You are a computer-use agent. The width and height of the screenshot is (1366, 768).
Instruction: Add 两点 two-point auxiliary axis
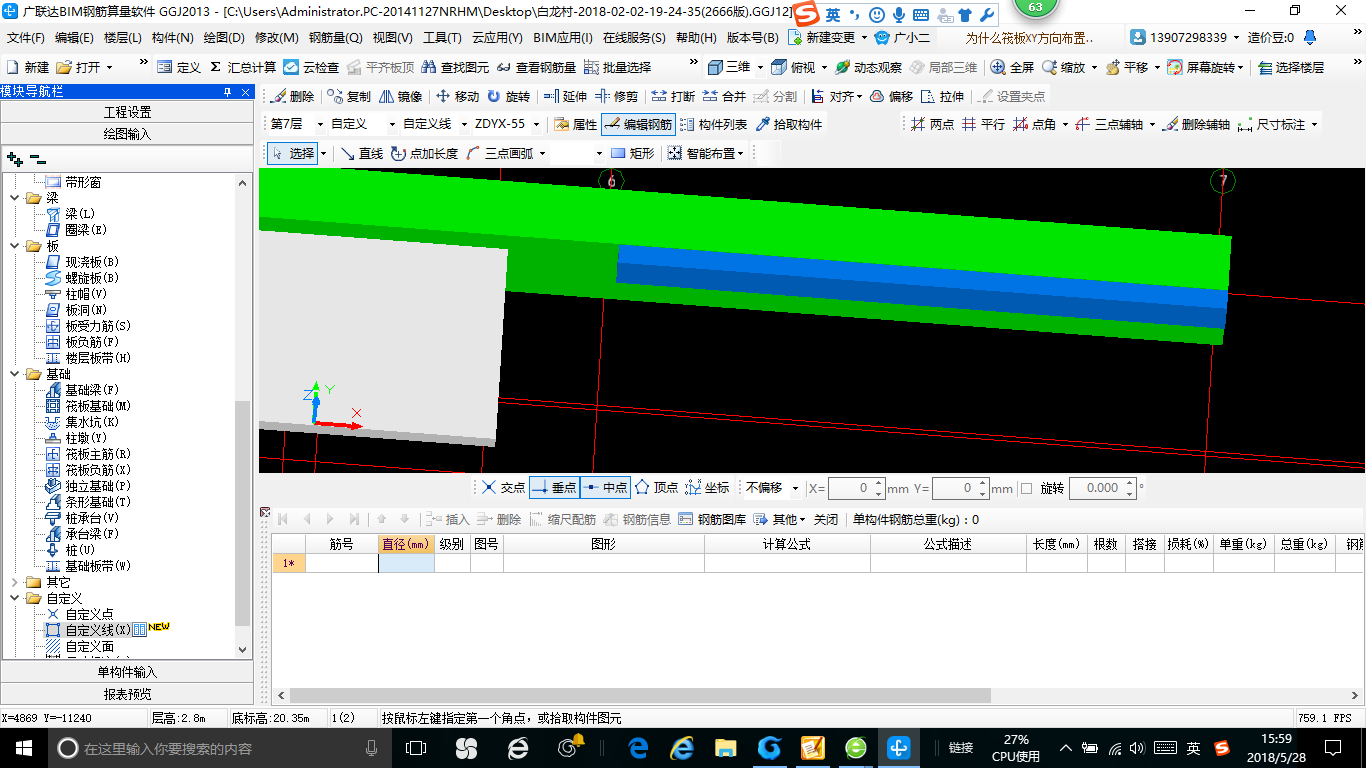932,125
